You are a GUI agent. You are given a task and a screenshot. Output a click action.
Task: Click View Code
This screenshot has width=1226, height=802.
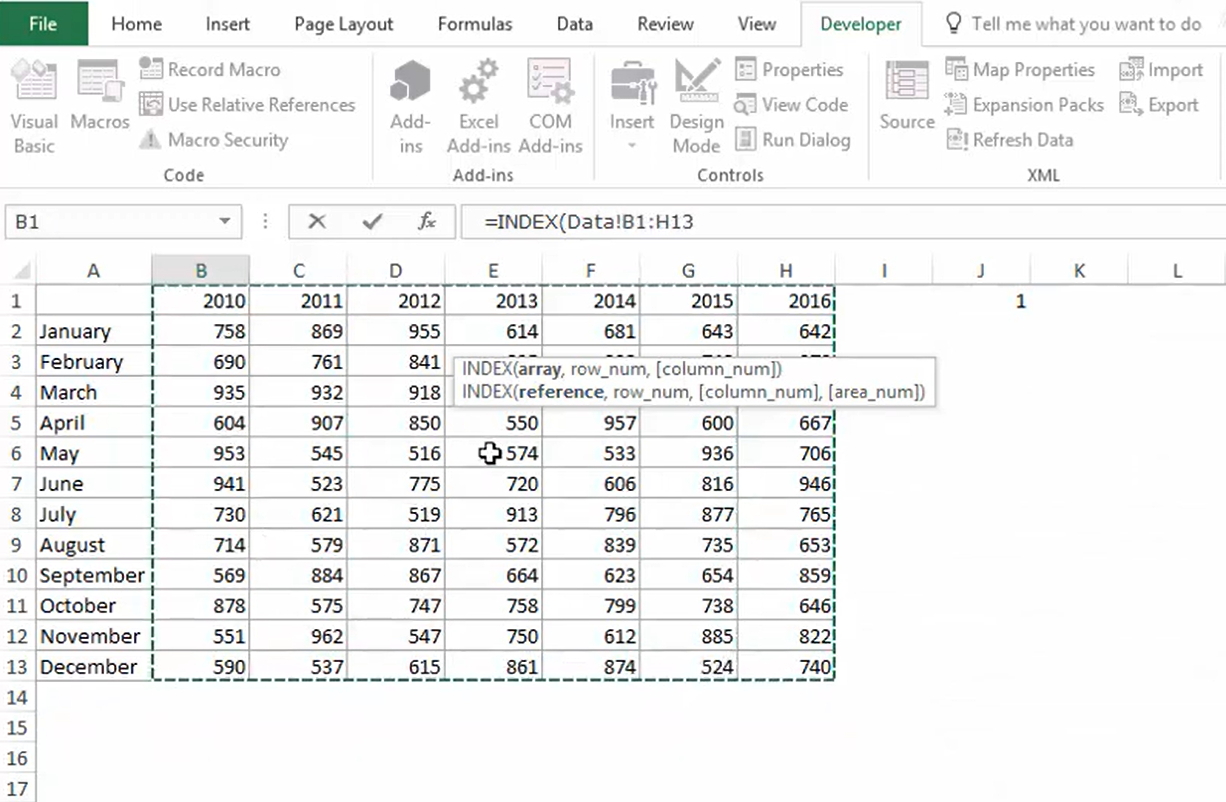tap(790, 104)
